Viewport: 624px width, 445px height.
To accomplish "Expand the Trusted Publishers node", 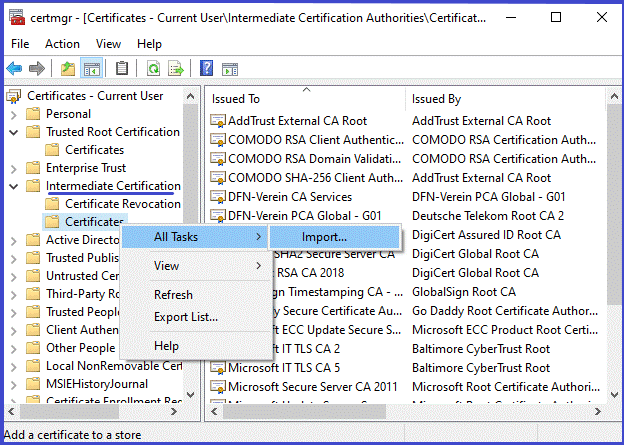I will coord(14,259).
